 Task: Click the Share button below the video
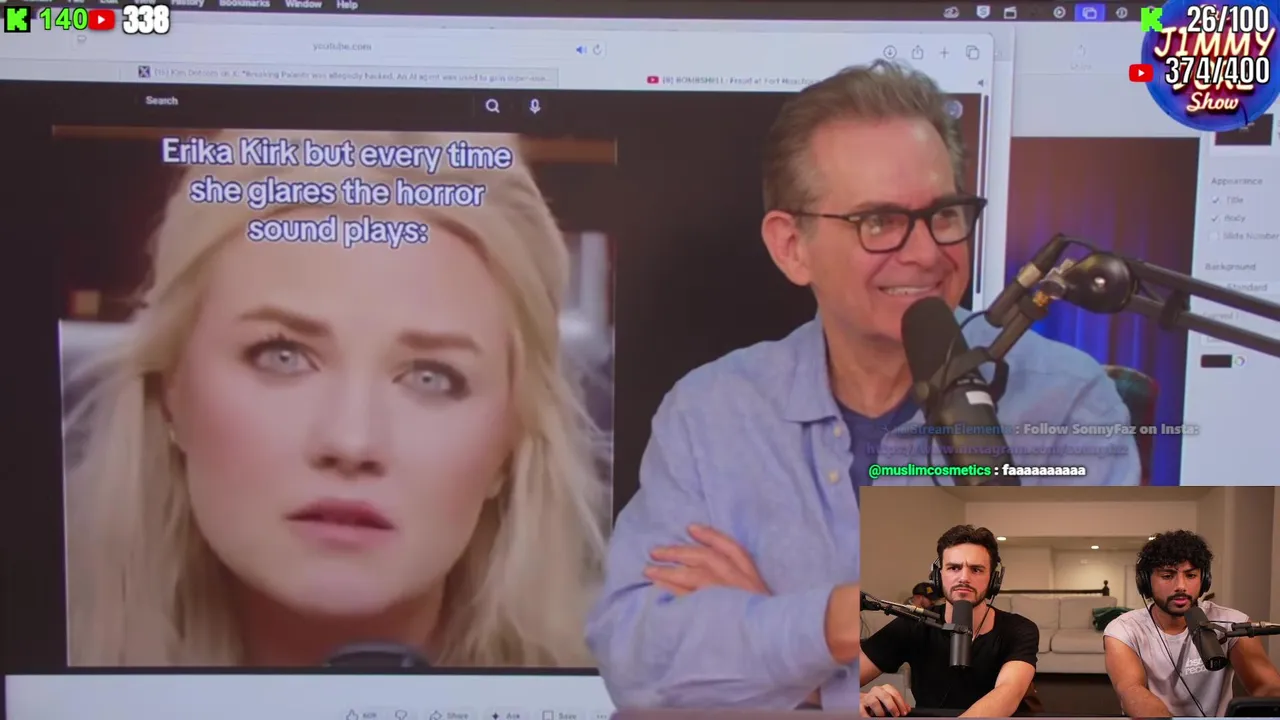(449, 715)
